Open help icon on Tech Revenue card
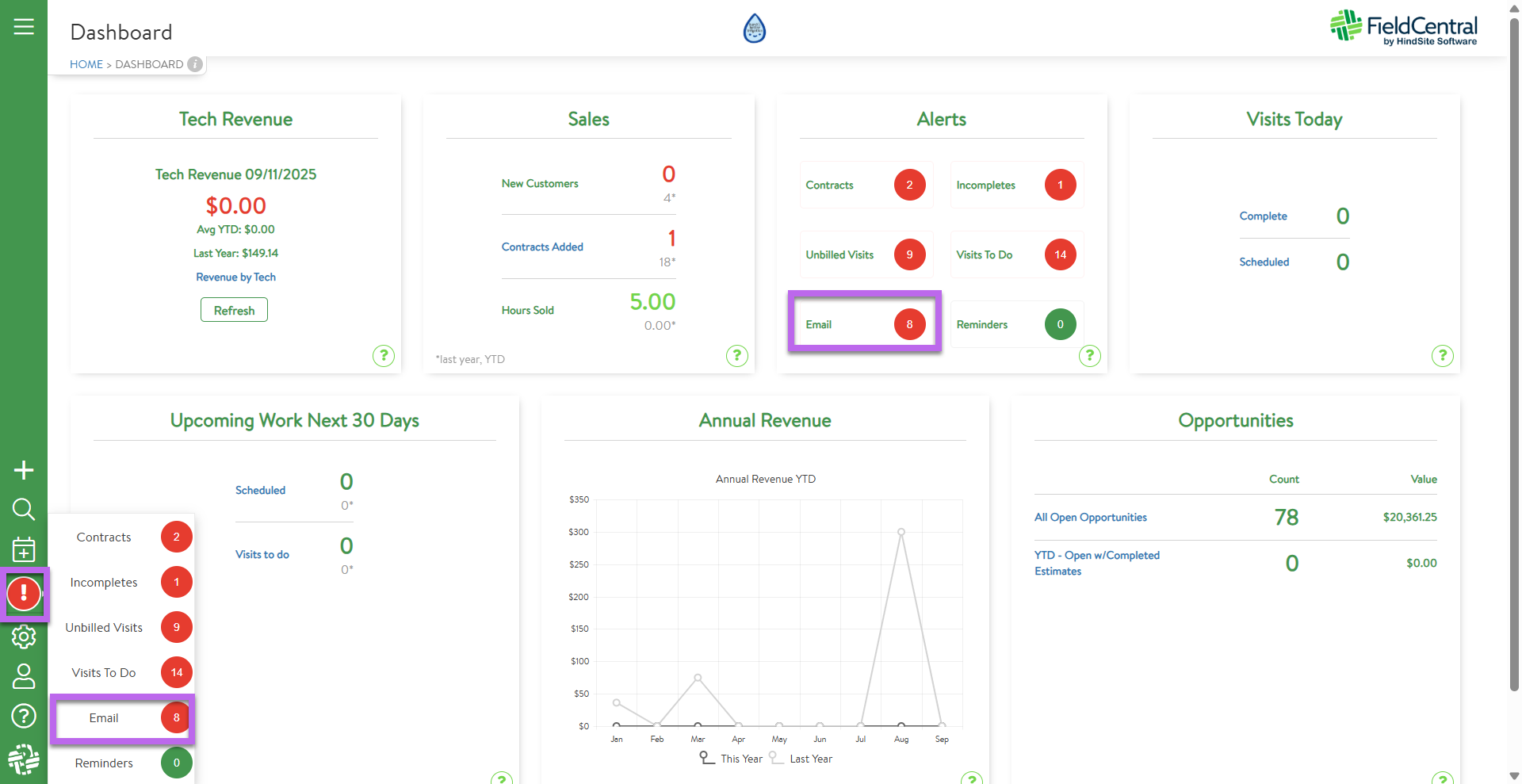 [x=384, y=356]
